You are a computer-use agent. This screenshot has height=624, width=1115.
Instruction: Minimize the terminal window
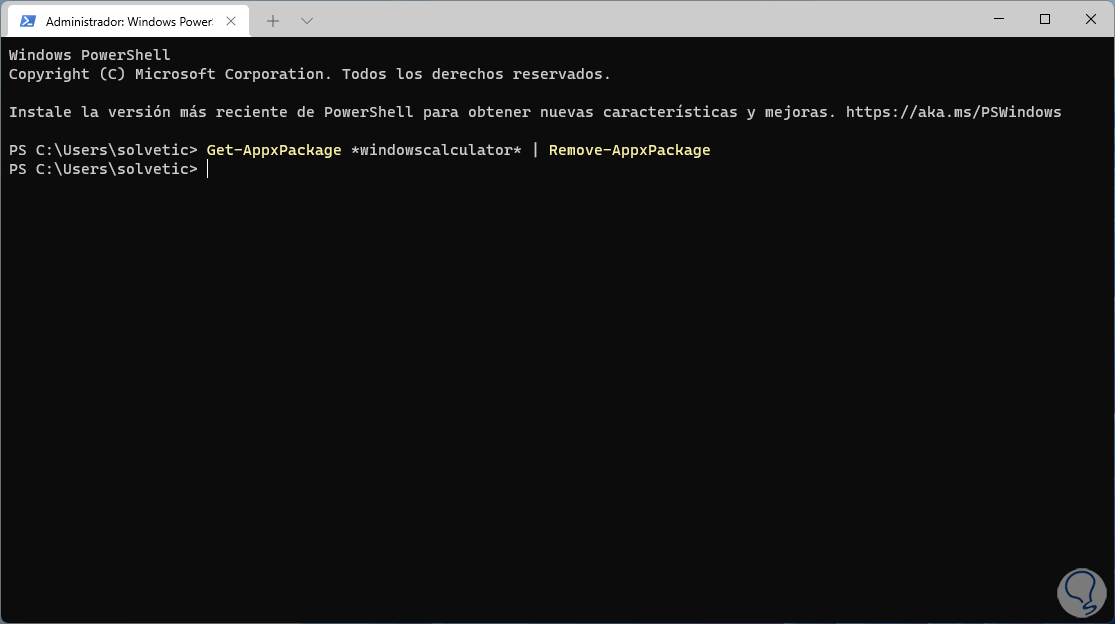[998, 19]
